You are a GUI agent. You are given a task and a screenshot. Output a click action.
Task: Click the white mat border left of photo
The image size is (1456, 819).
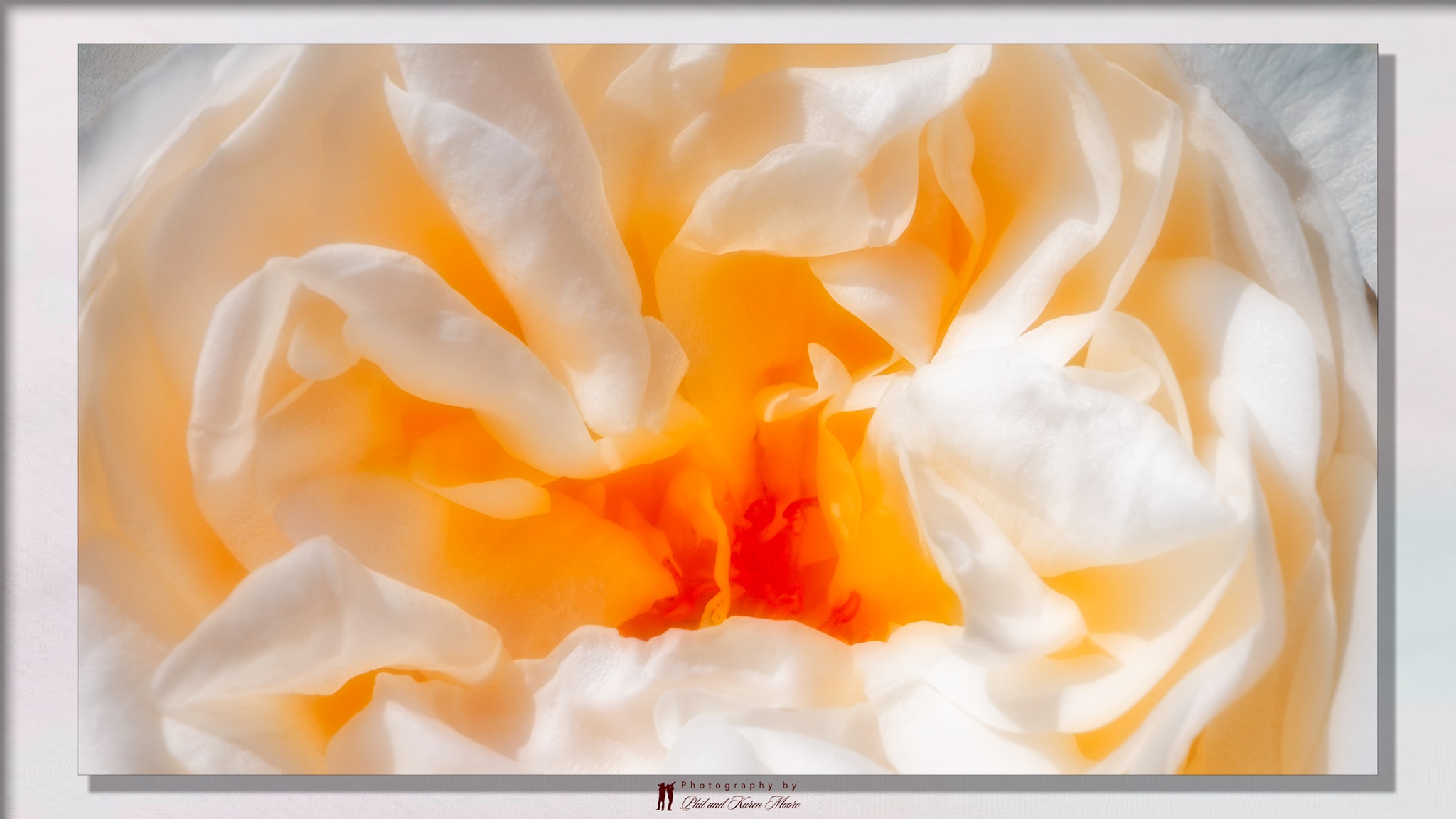pyautogui.click(x=39, y=409)
